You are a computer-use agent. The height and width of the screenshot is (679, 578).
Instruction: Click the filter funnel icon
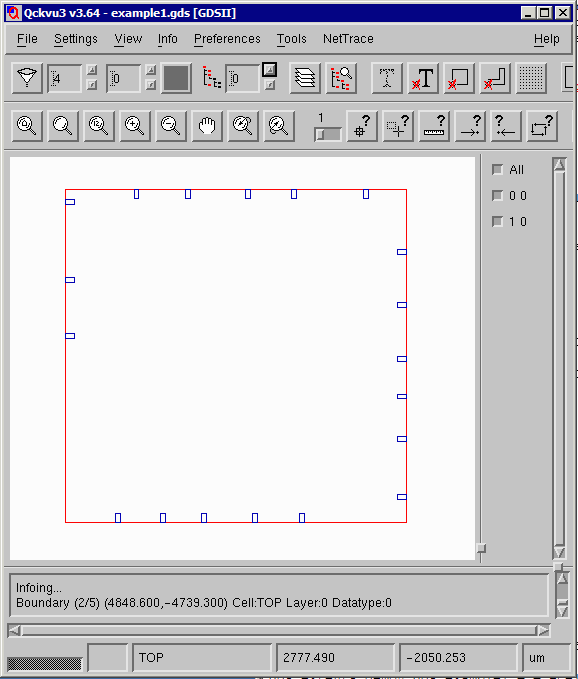[27, 78]
